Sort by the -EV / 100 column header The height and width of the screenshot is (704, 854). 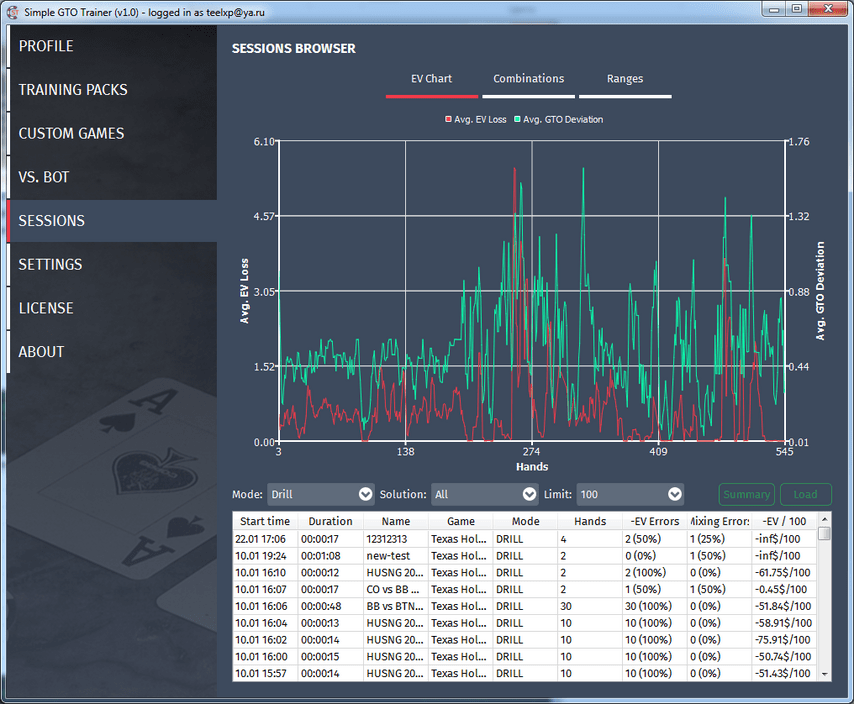[784, 521]
